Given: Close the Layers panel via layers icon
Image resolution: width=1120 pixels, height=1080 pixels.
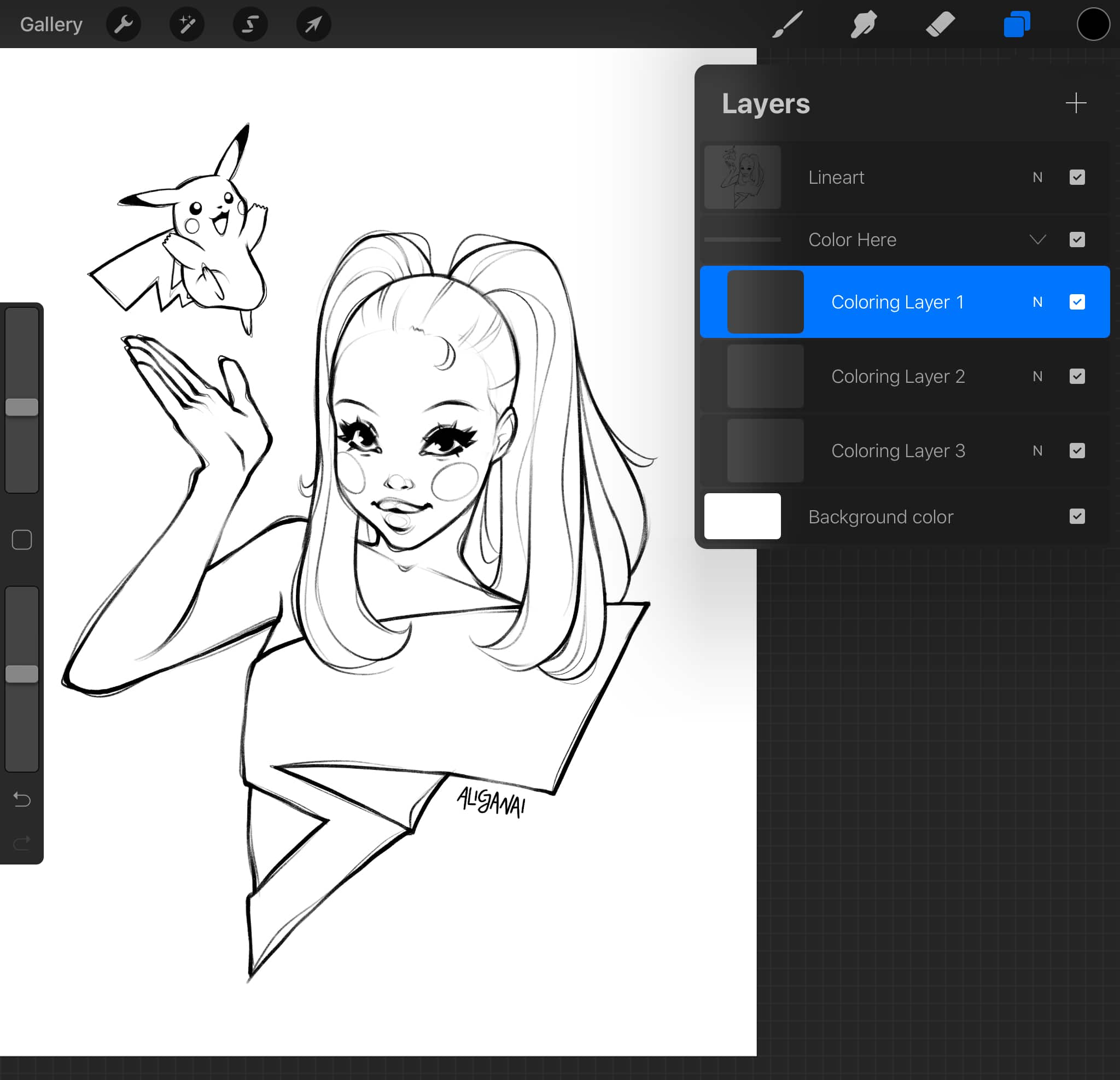Looking at the screenshot, I should (x=1017, y=24).
